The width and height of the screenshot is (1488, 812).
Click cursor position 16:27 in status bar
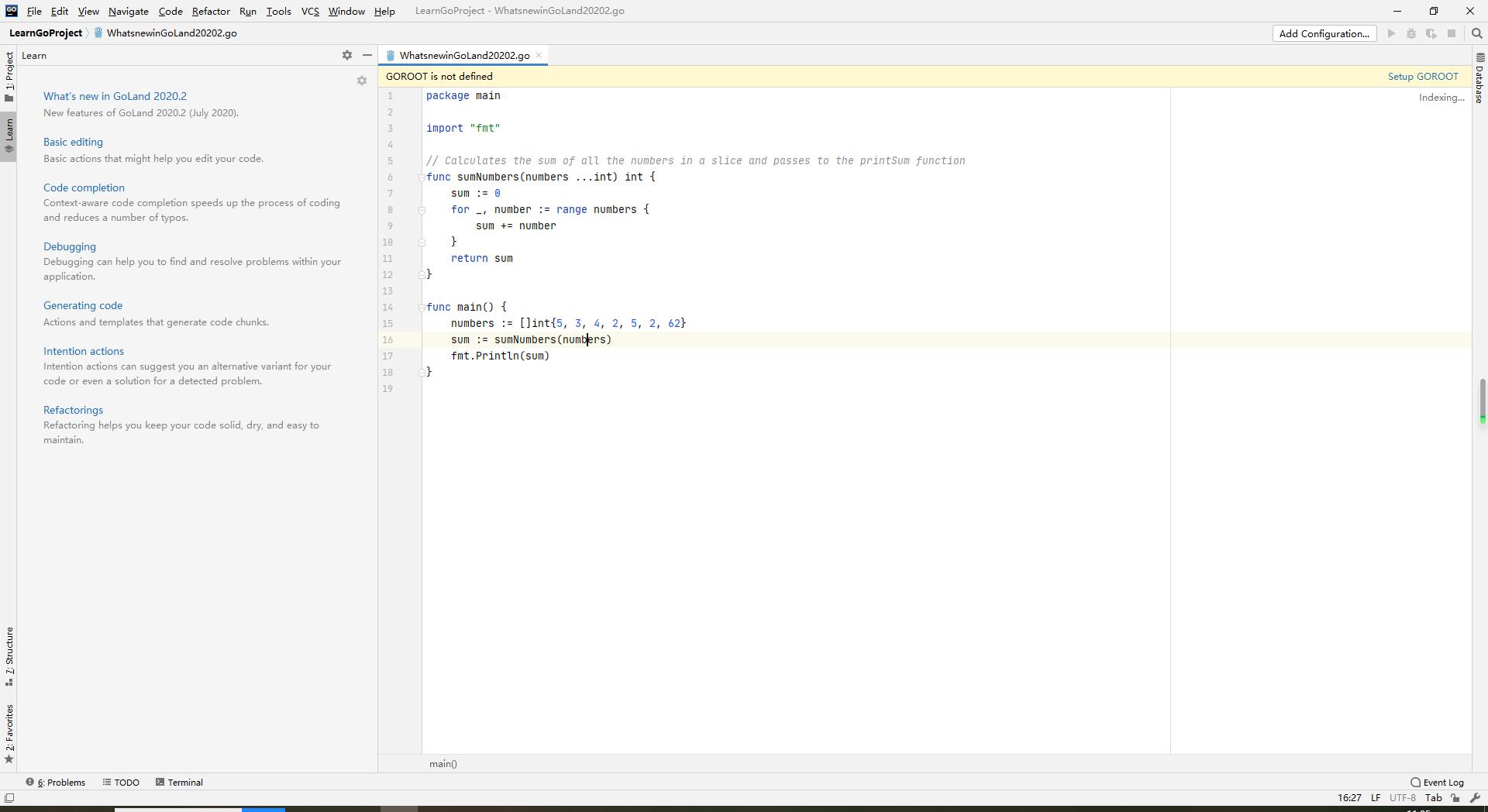[1349, 798]
